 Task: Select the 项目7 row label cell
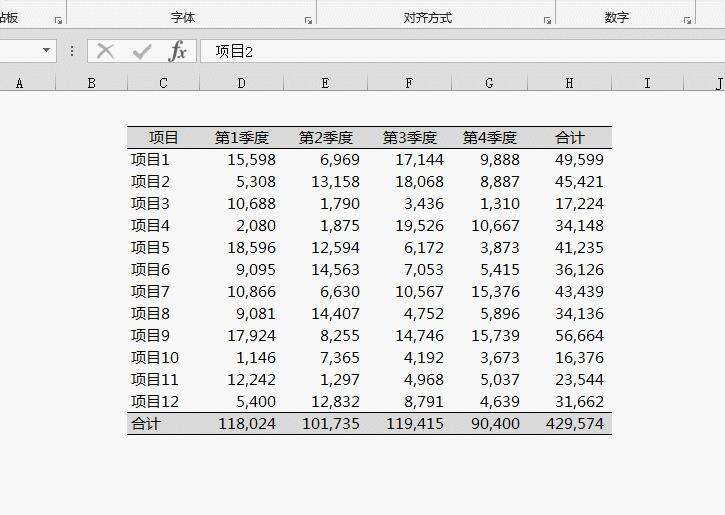point(163,292)
